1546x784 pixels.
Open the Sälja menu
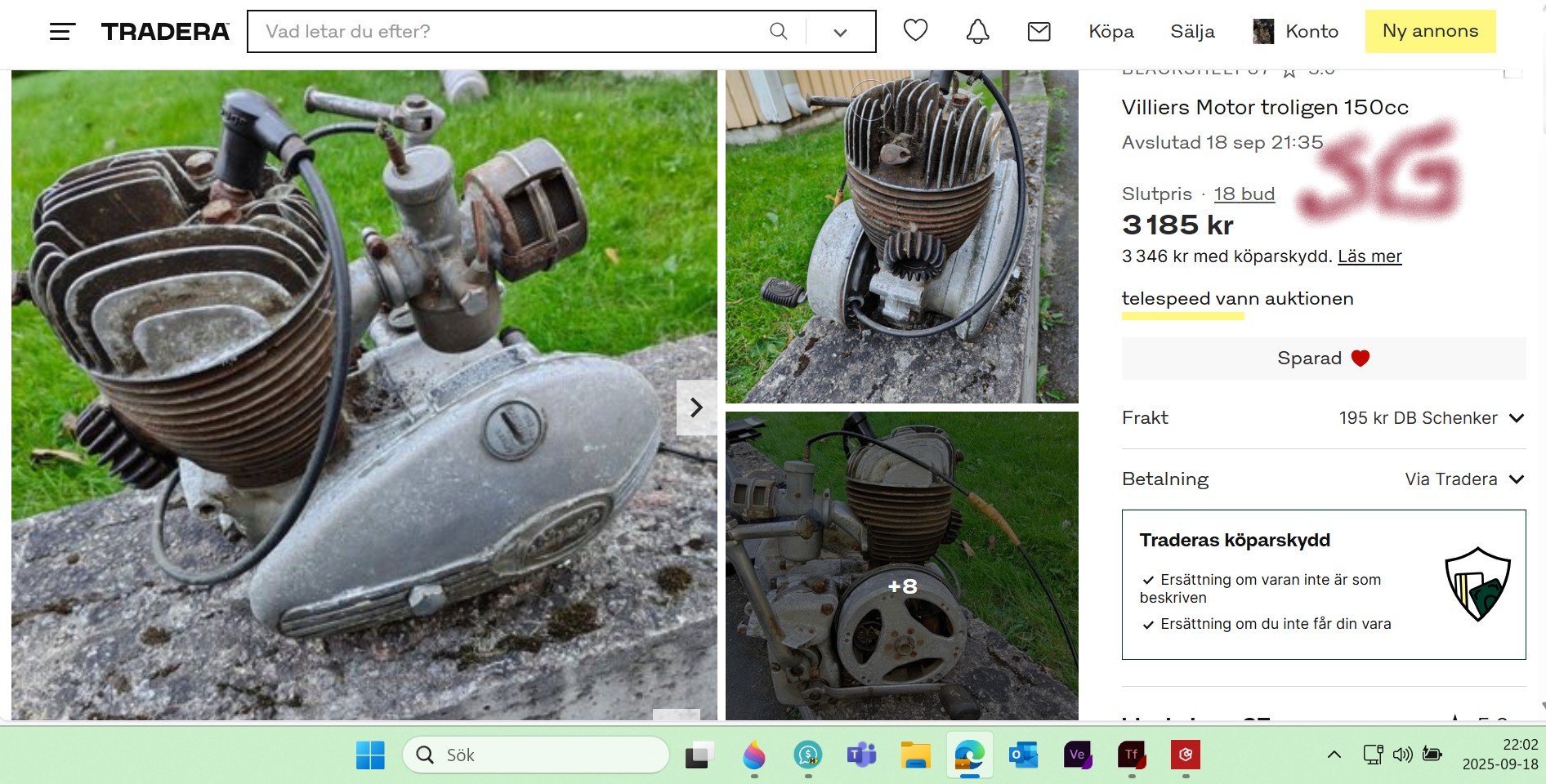click(x=1192, y=31)
